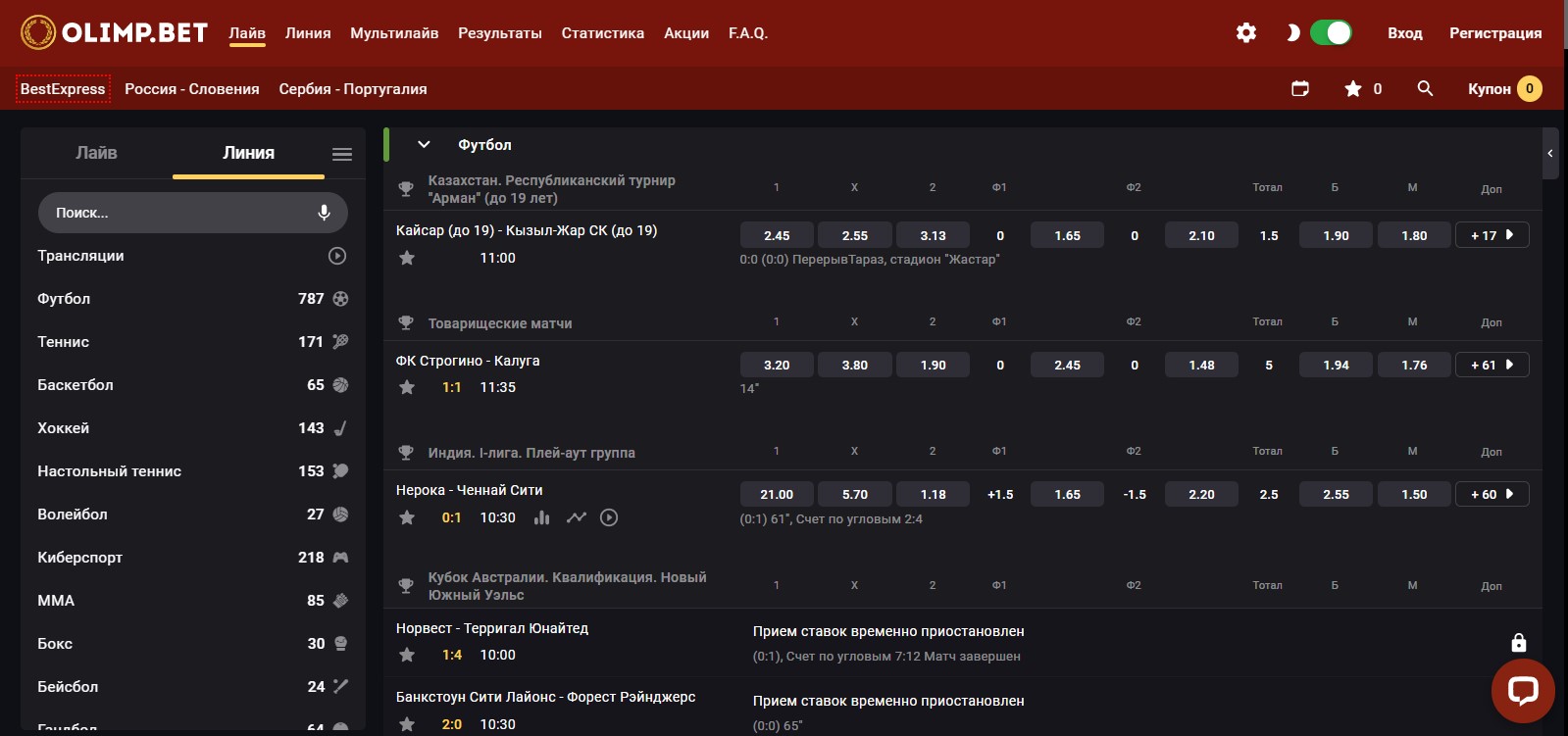The width and height of the screenshot is (1568, 736).
Task: Open the Линия top menu item
Action: 308,33
